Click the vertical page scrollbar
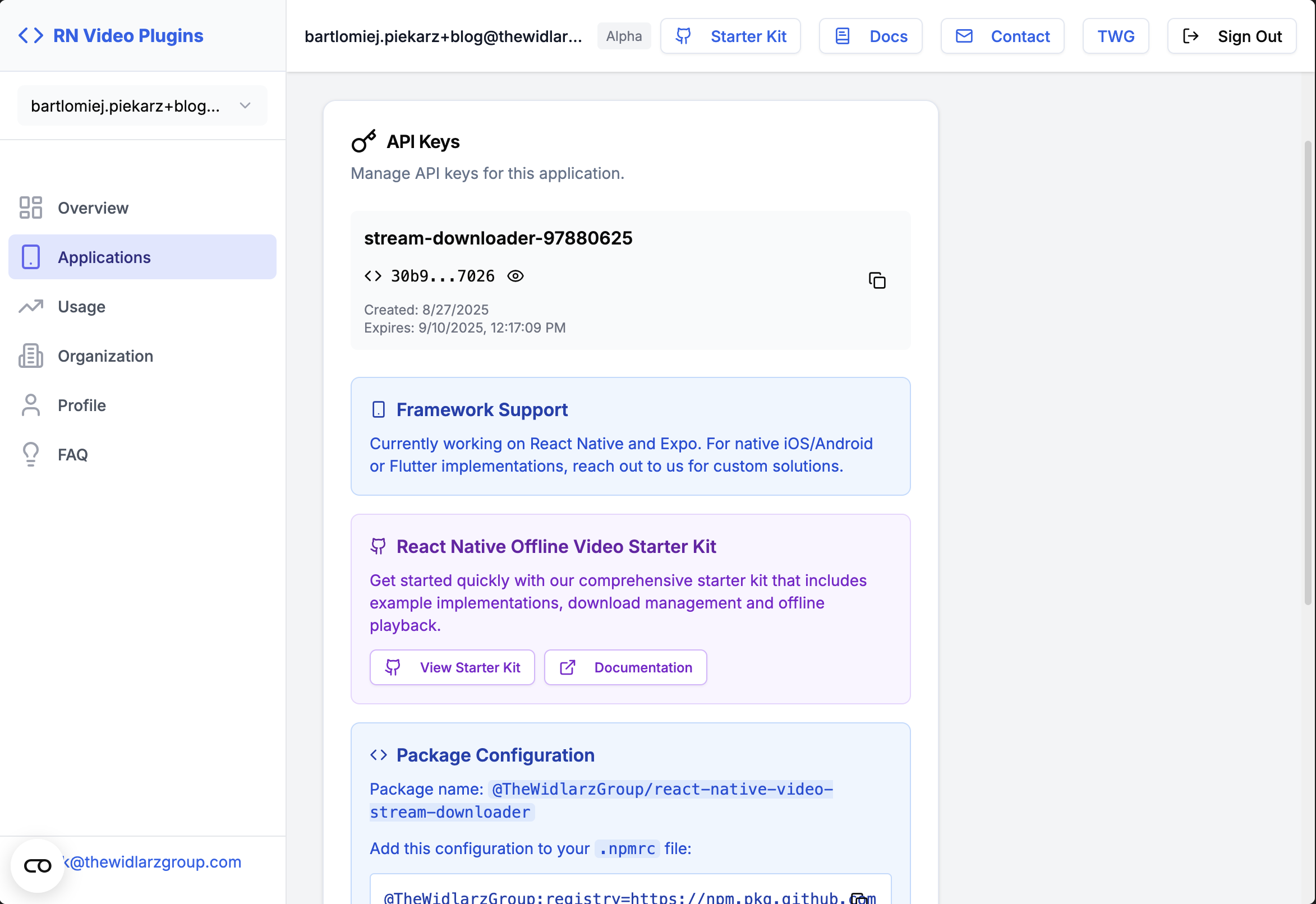This screenshot has width=1316, height=904. [x=1308, y=373]
